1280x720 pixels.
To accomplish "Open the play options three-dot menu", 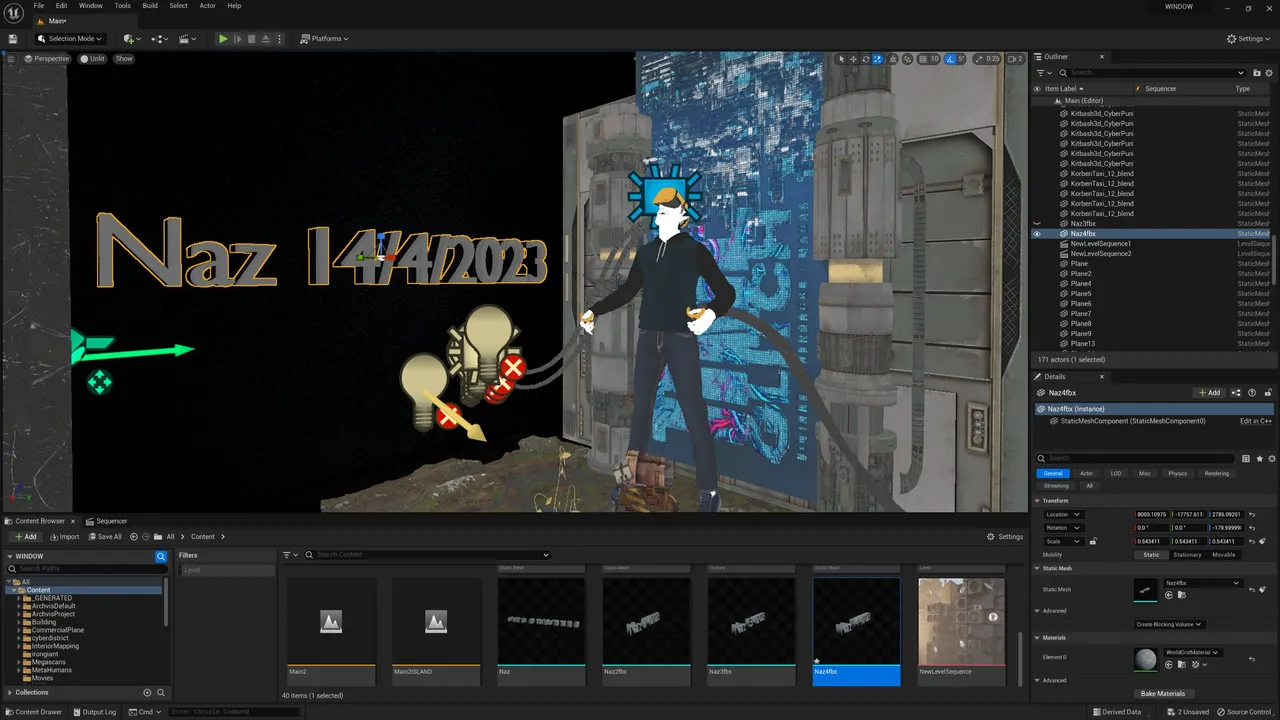I will click(278, 39).
